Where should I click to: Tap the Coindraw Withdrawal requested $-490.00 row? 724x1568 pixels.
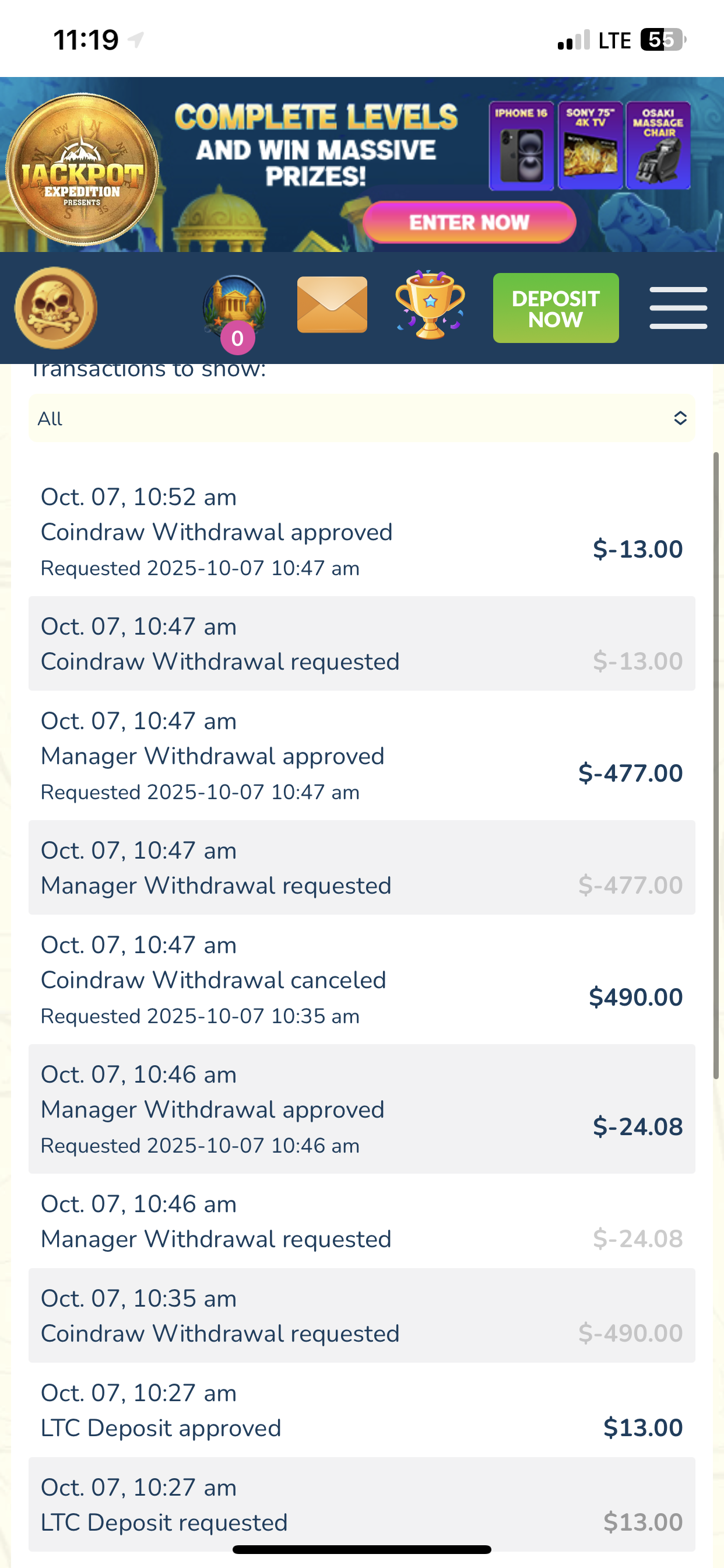pyautogui.click(x=361, y=1316)
